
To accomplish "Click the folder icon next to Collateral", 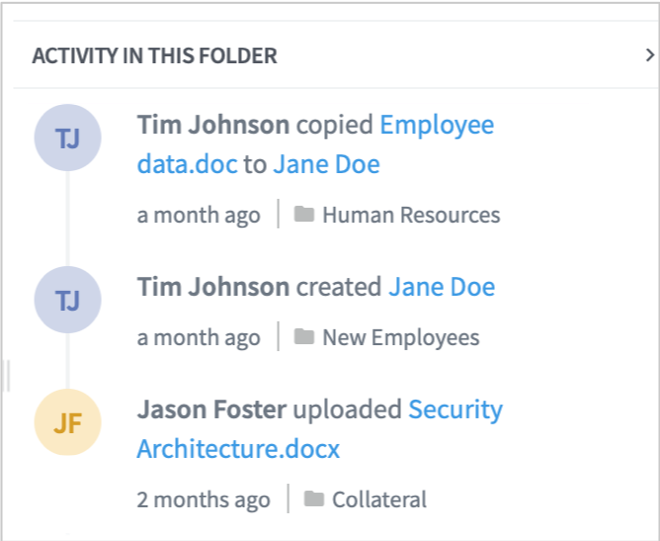I will tap(314, 499).
